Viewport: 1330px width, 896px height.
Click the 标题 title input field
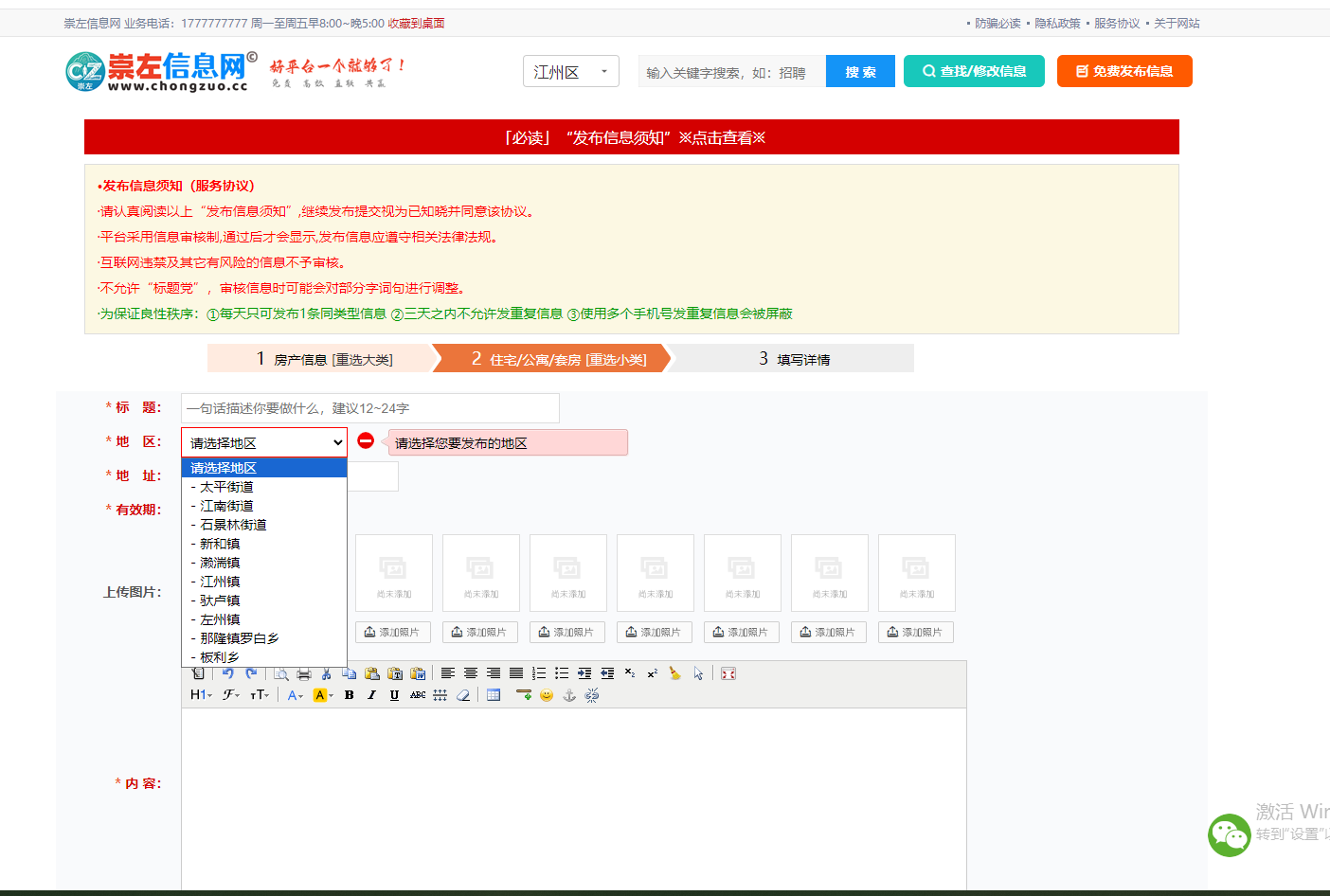(x=370, y=408)
